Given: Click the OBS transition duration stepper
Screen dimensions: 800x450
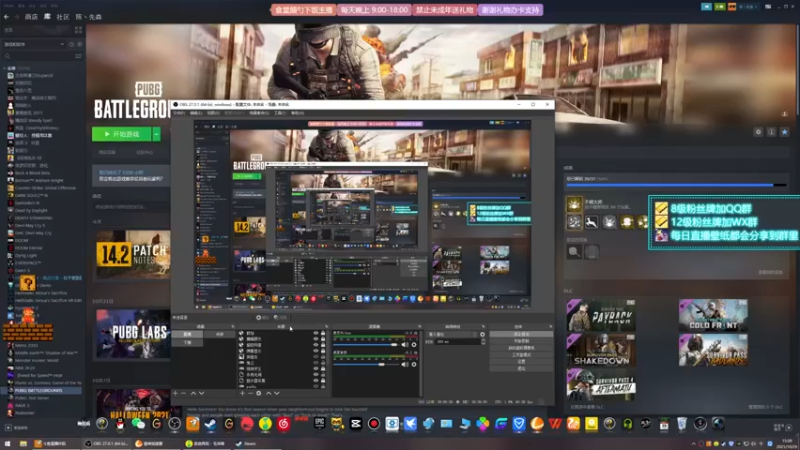Looking at the screenshot, I should 483,342.
